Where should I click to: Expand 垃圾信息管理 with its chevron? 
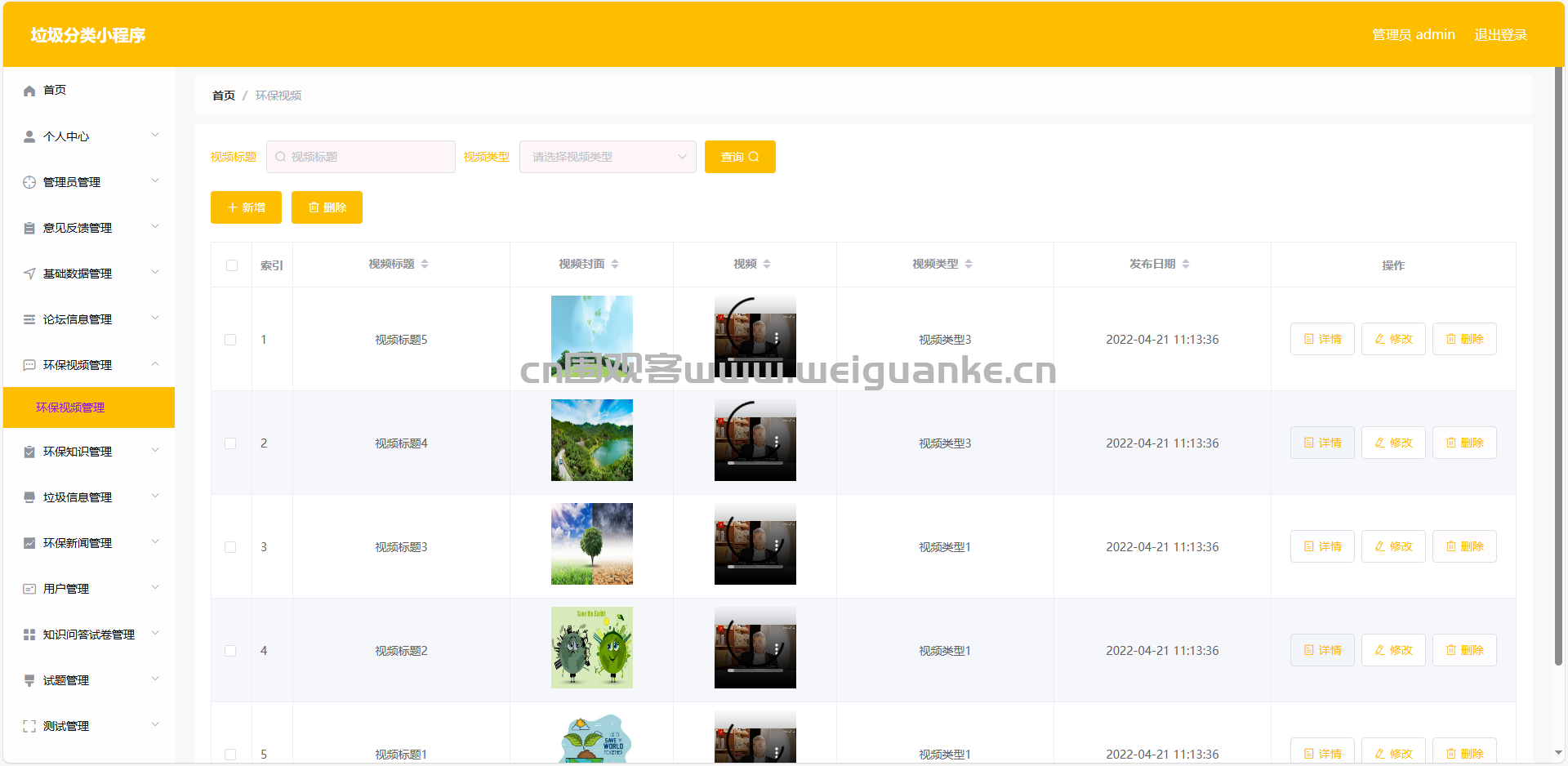point(155,497)
